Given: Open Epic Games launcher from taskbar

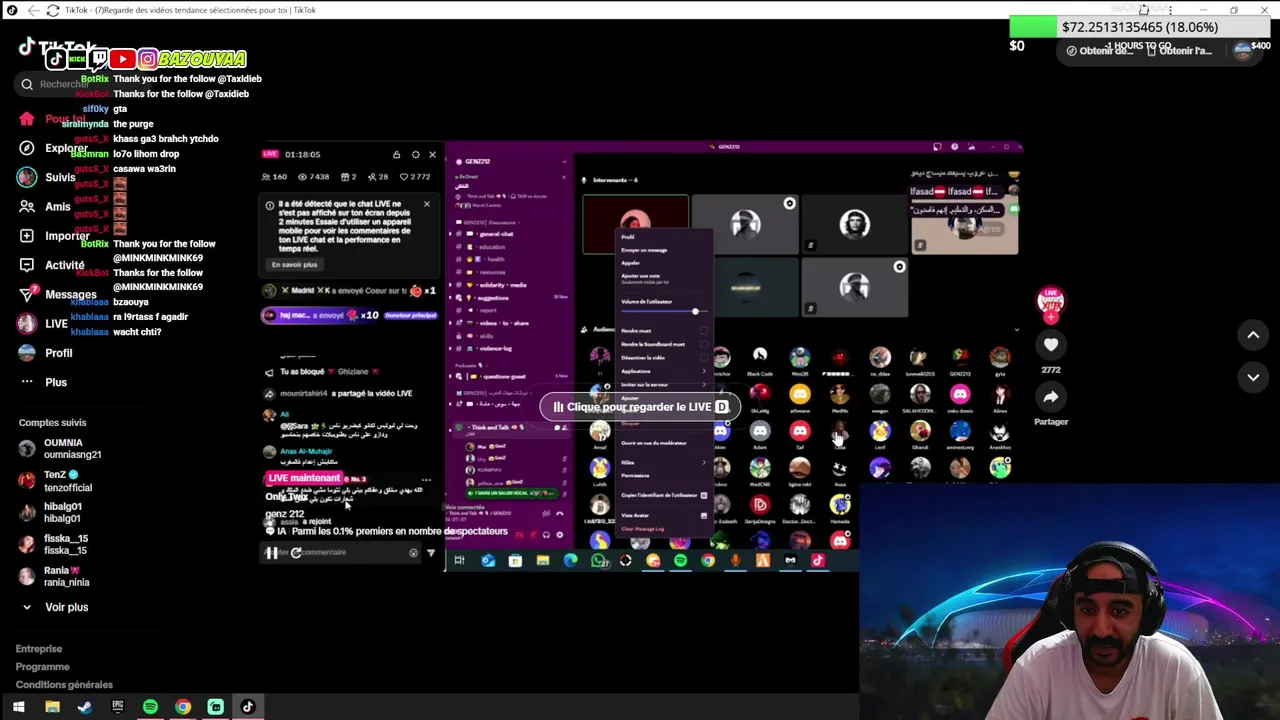Looking at the screenshot, I should [x=118, y=707].
